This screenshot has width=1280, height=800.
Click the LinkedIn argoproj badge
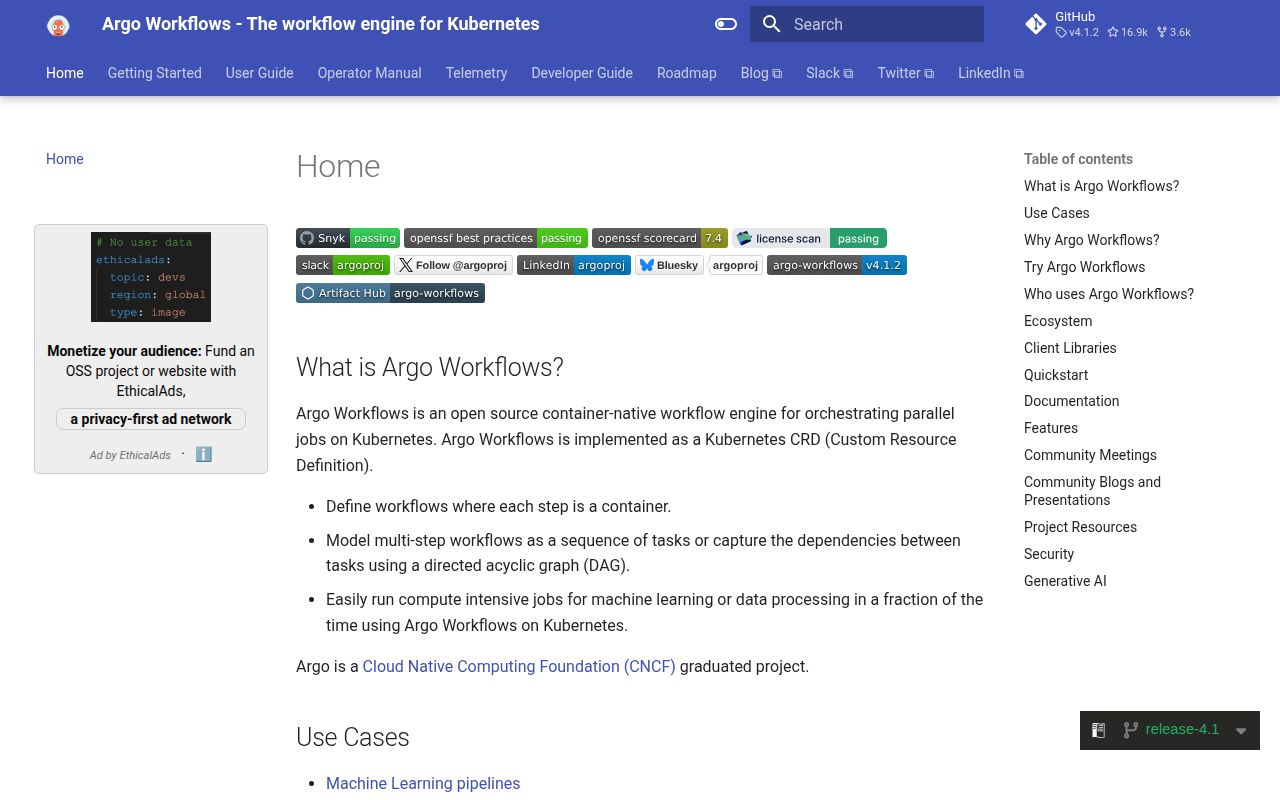(x=574, y=265)
